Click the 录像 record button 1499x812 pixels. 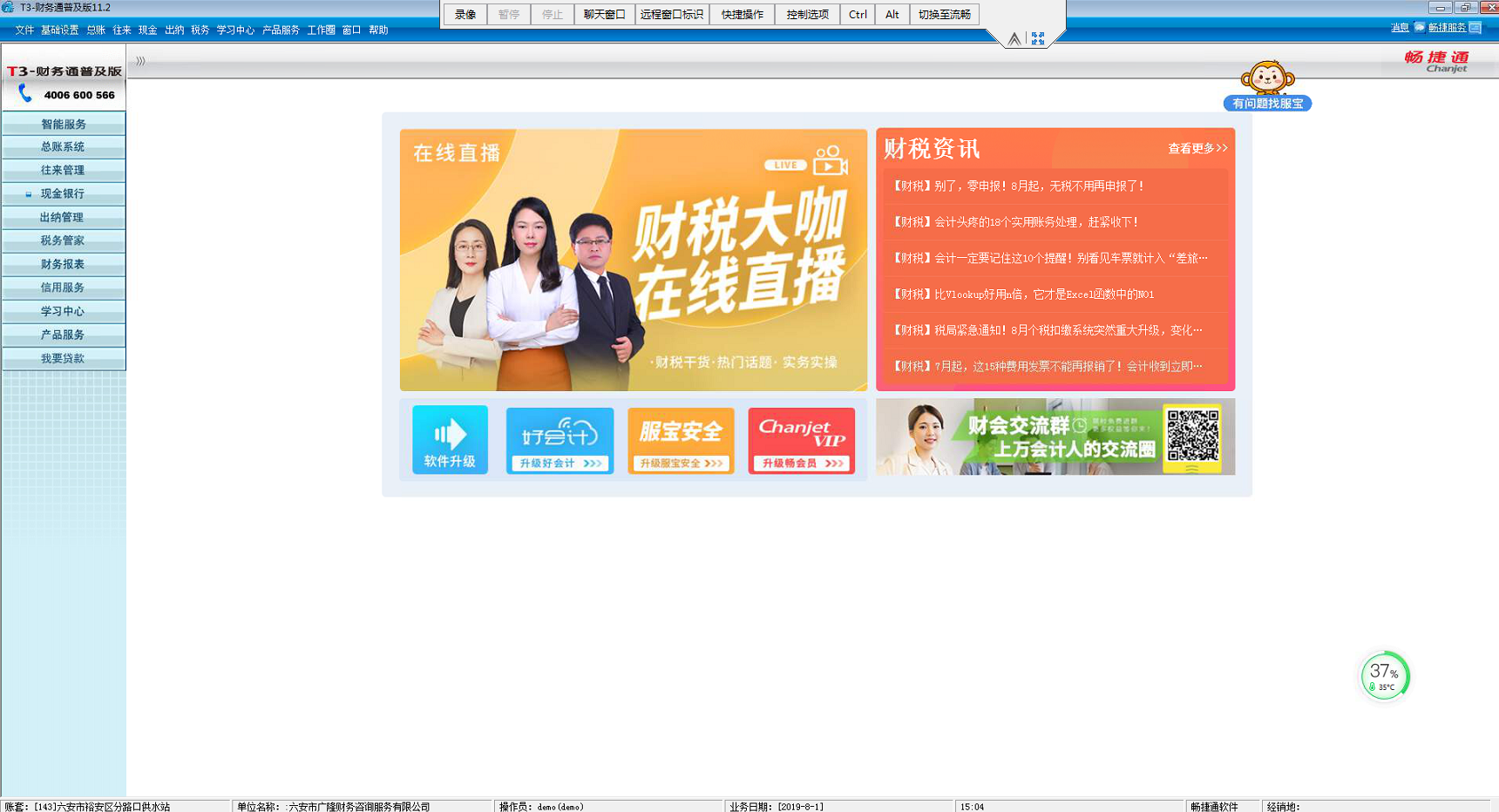(x=465, y=14)
